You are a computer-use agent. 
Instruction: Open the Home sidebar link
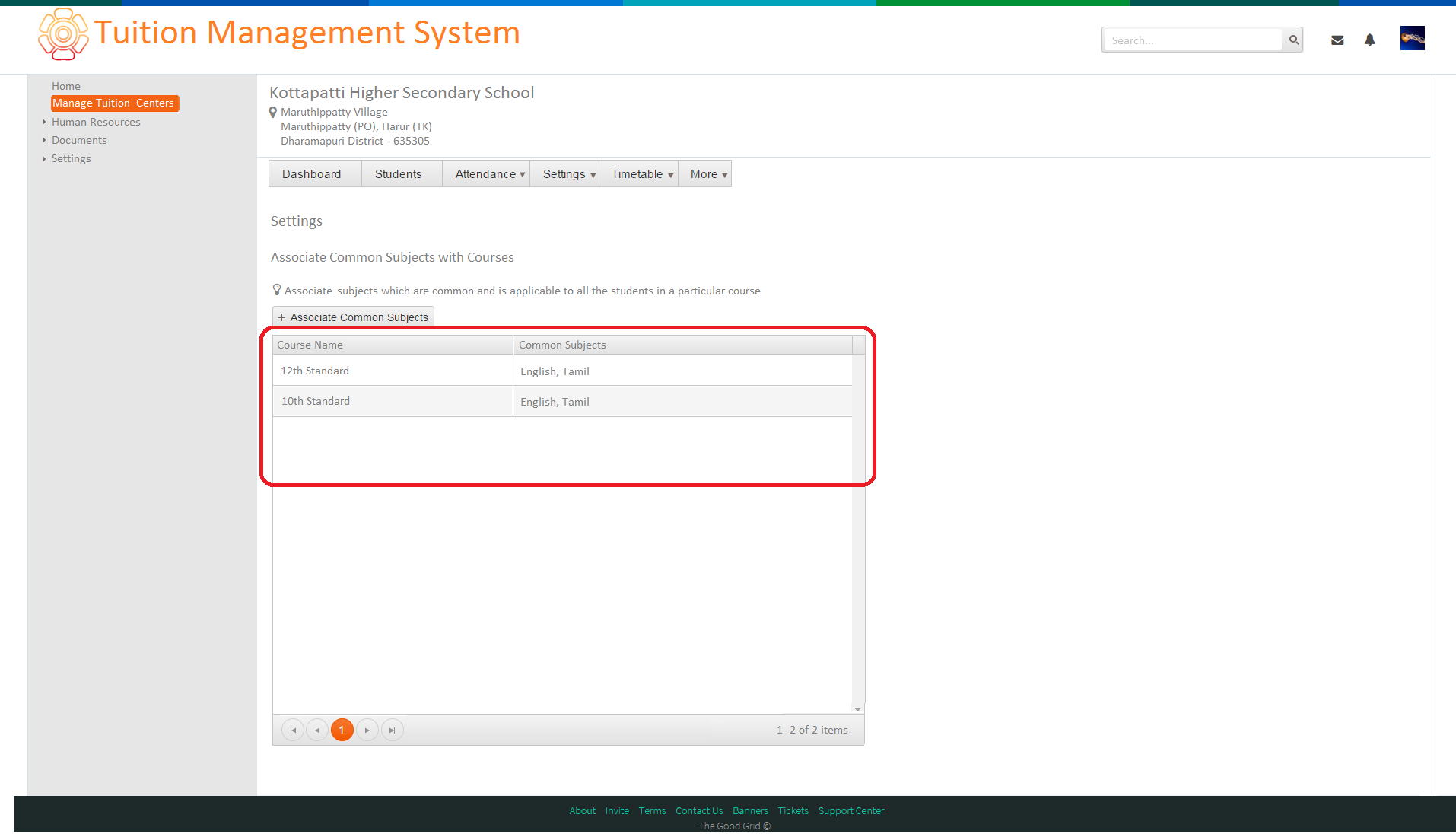(66, 86)
